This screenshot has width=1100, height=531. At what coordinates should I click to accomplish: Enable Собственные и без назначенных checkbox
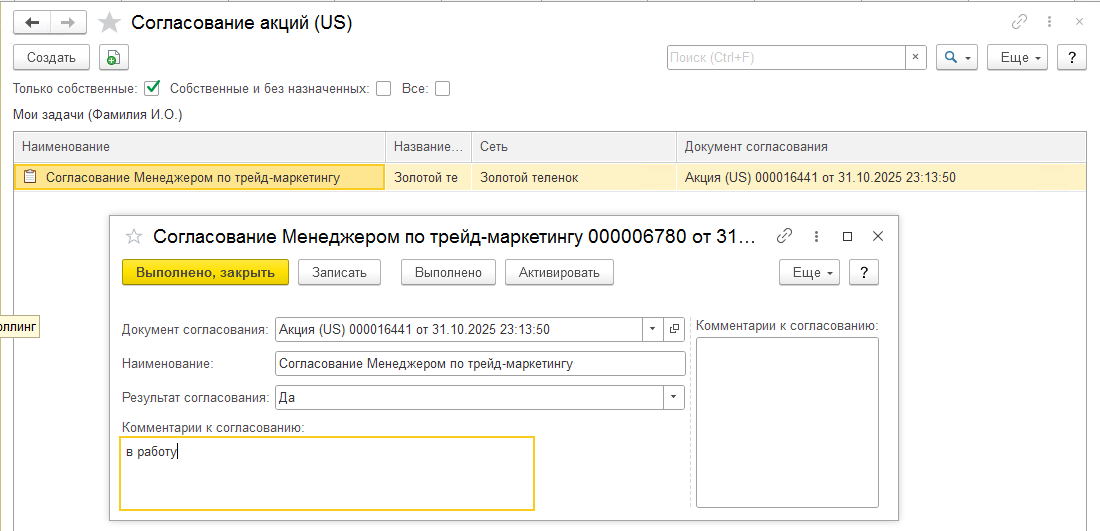[383, 88]
